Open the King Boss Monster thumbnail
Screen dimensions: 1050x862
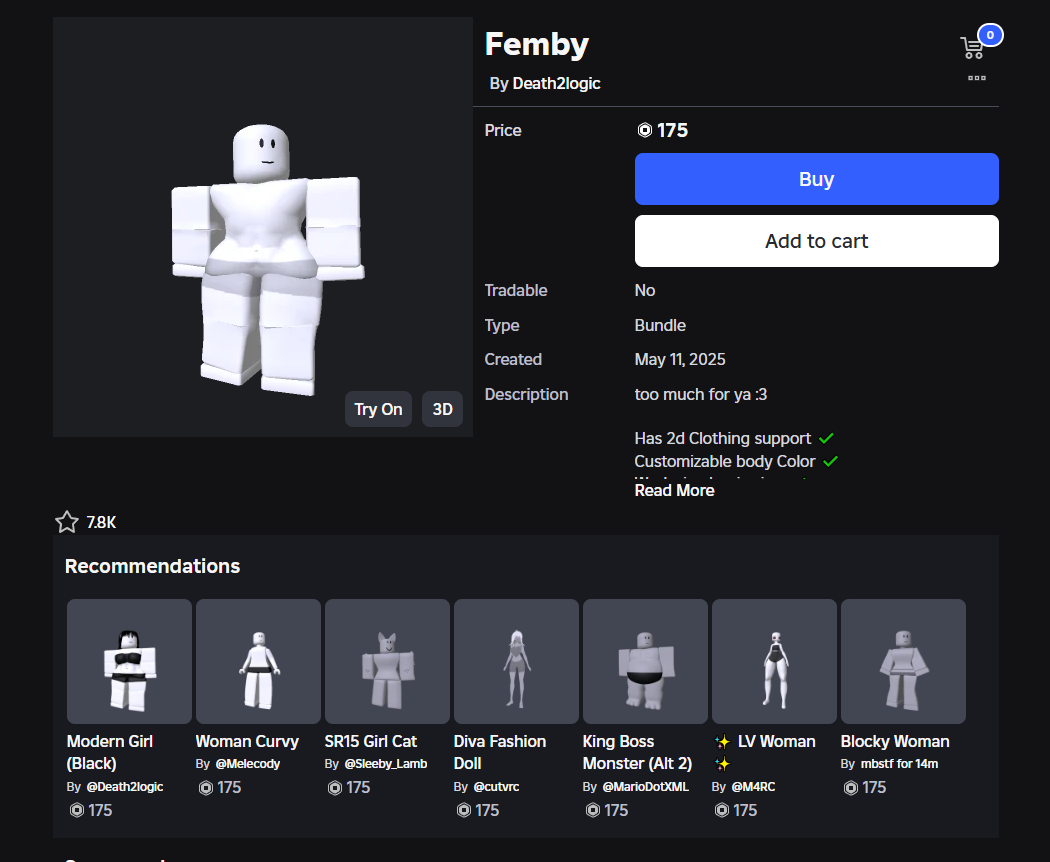point(646,661)
